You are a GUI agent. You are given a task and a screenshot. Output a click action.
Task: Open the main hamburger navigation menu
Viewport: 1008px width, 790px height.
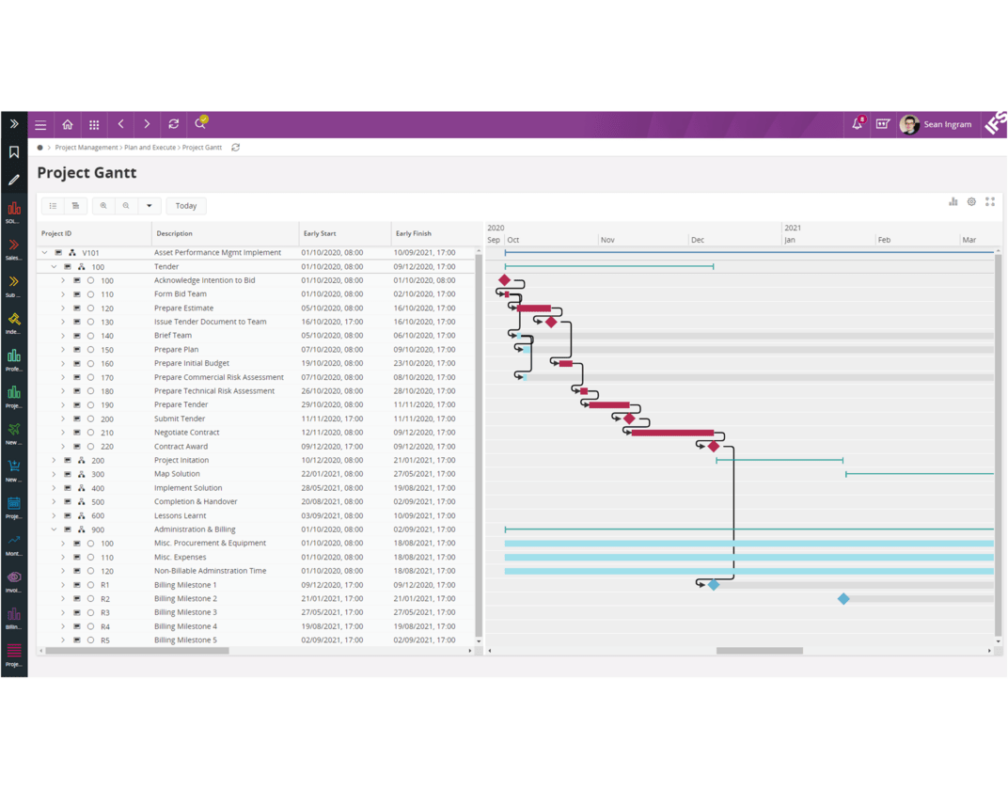pyautogui.click(x=40, y=124)
